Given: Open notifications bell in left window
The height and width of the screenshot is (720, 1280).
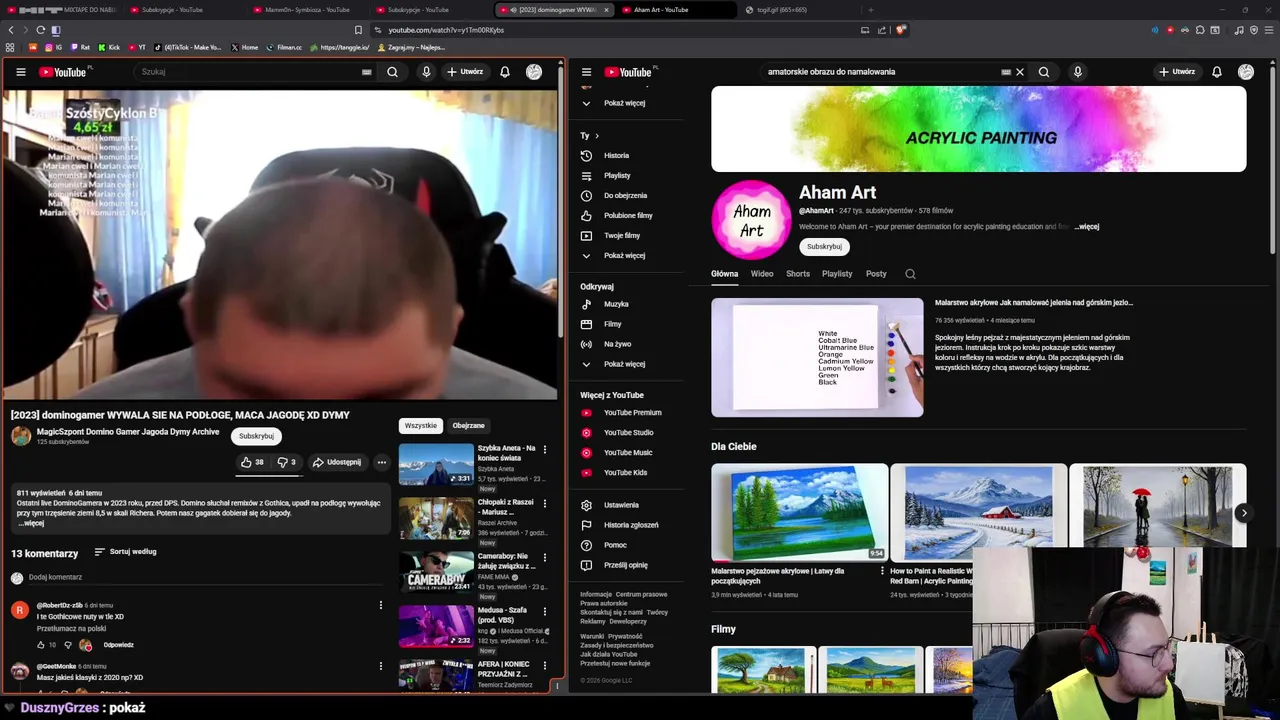Looking at the screenshot, I should (x=505, y=72).
